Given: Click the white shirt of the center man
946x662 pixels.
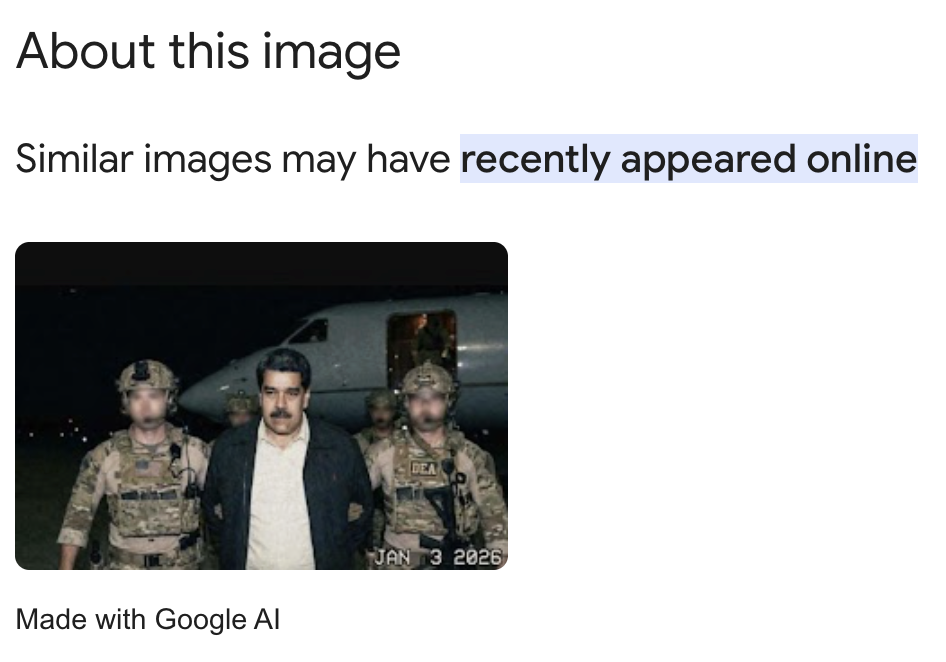Looking at the screenshot, I should pyautogui.click(x=279, y=495).
